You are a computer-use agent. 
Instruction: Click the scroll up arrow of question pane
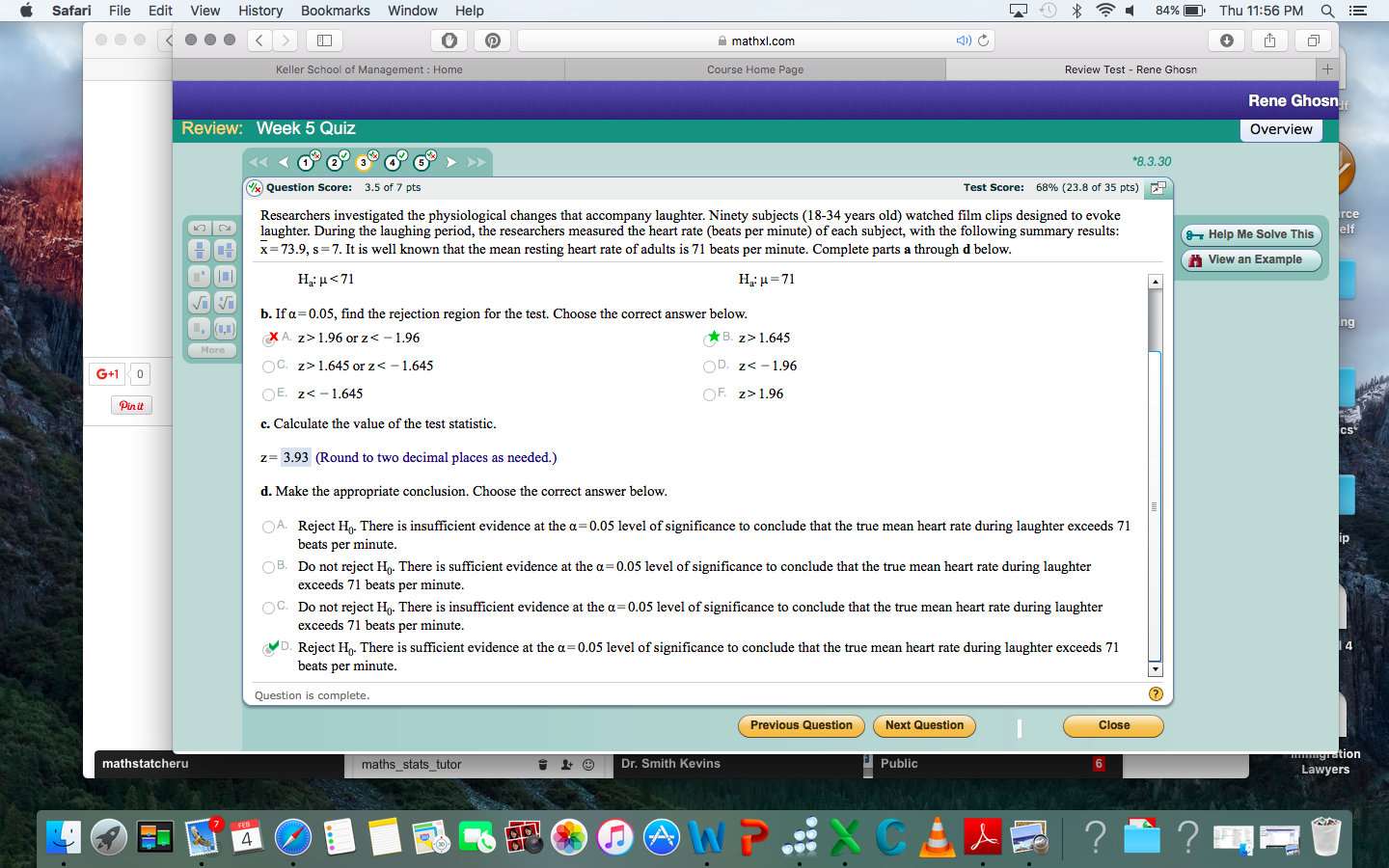click(x=1156, y=282)
